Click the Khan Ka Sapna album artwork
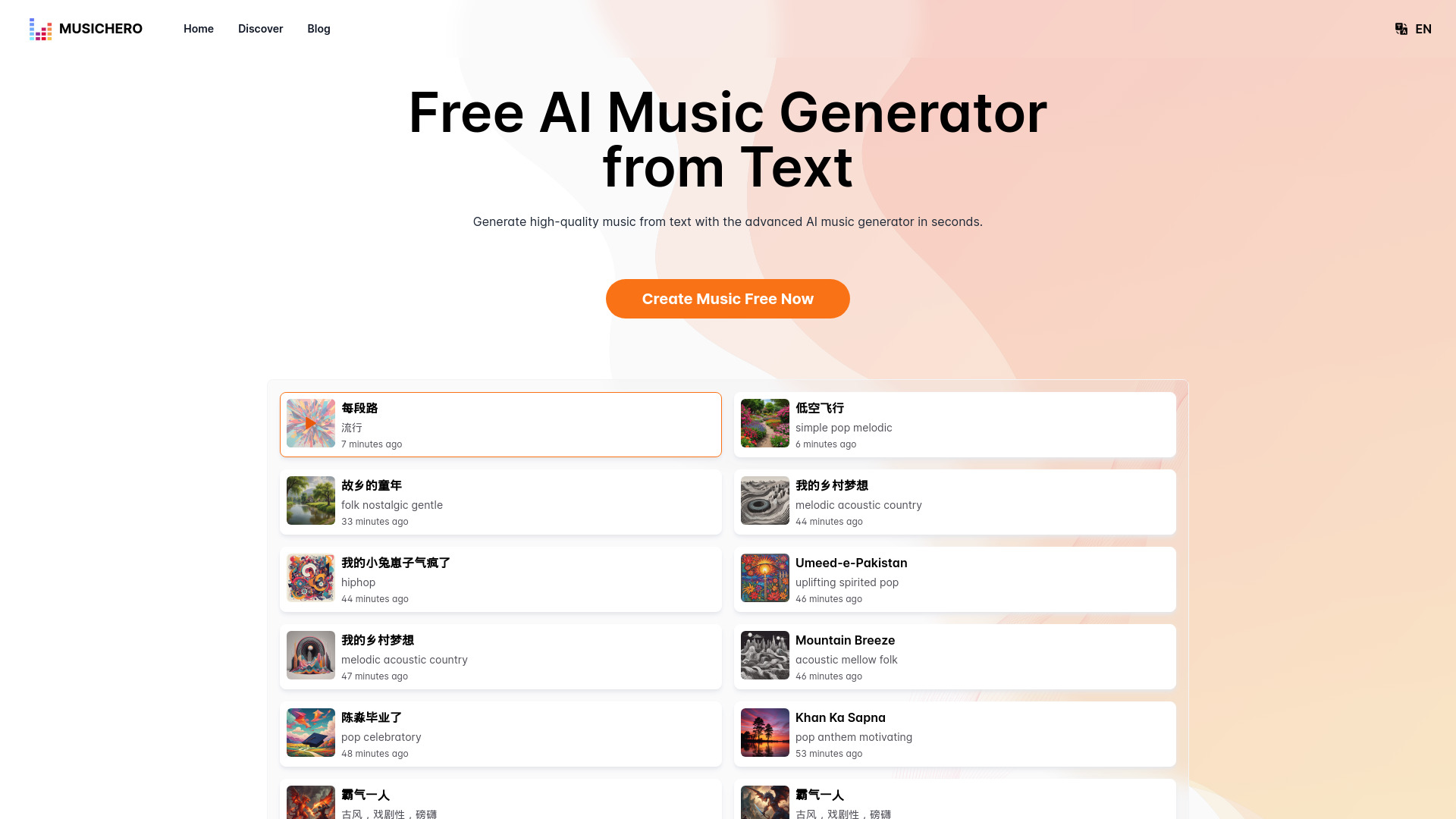 (x=765, y=732)
